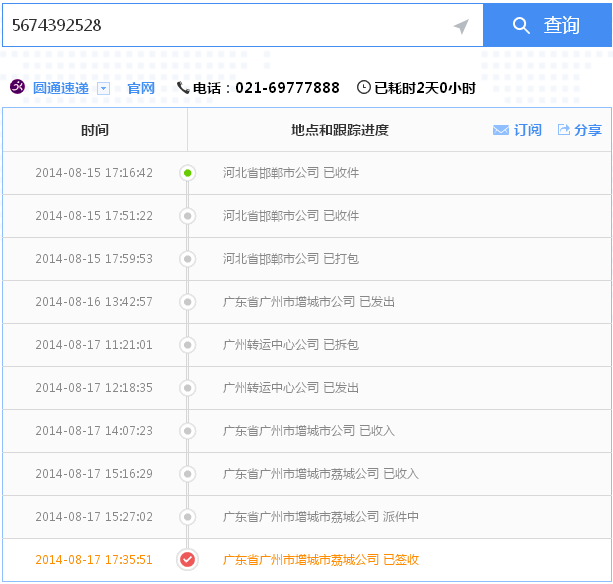Select 广东省广州市增城市公司 已发出 entry
Screen dimensions: 613x584
(309, 302)
